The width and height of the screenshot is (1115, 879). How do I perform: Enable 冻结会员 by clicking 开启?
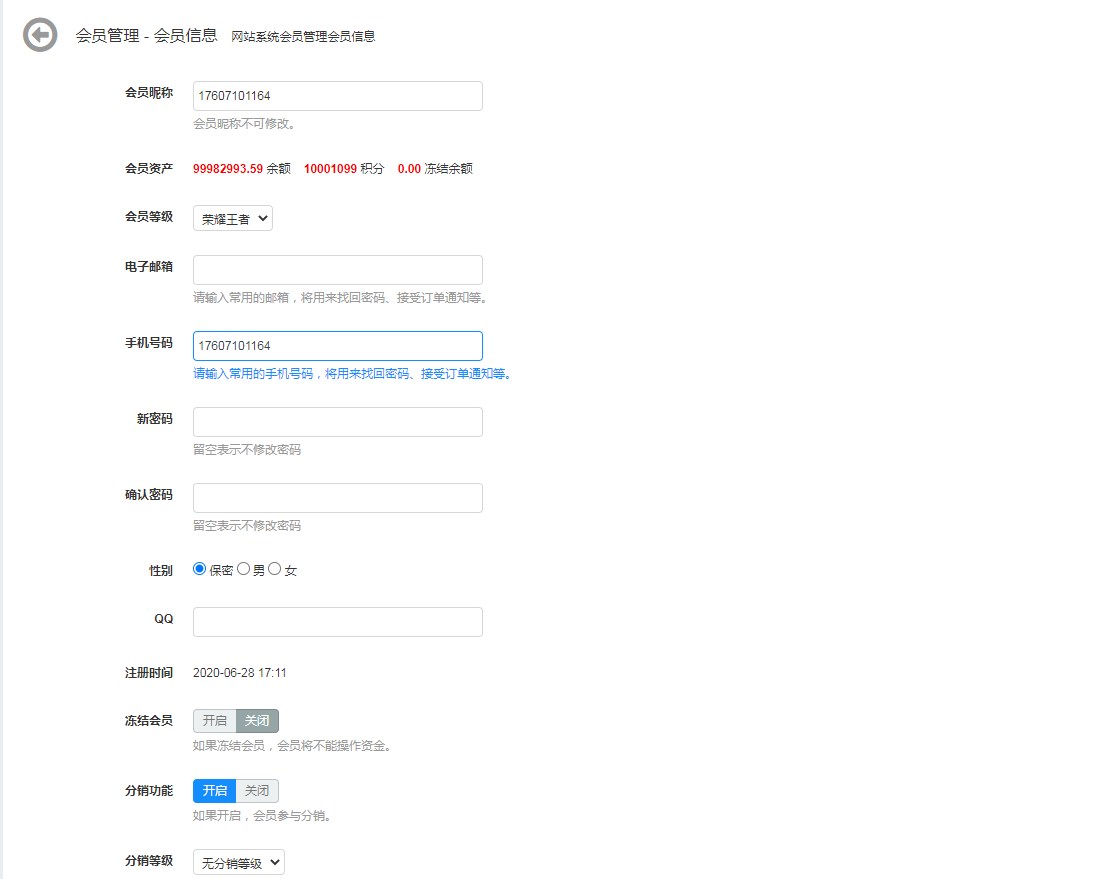click(214, 720)
